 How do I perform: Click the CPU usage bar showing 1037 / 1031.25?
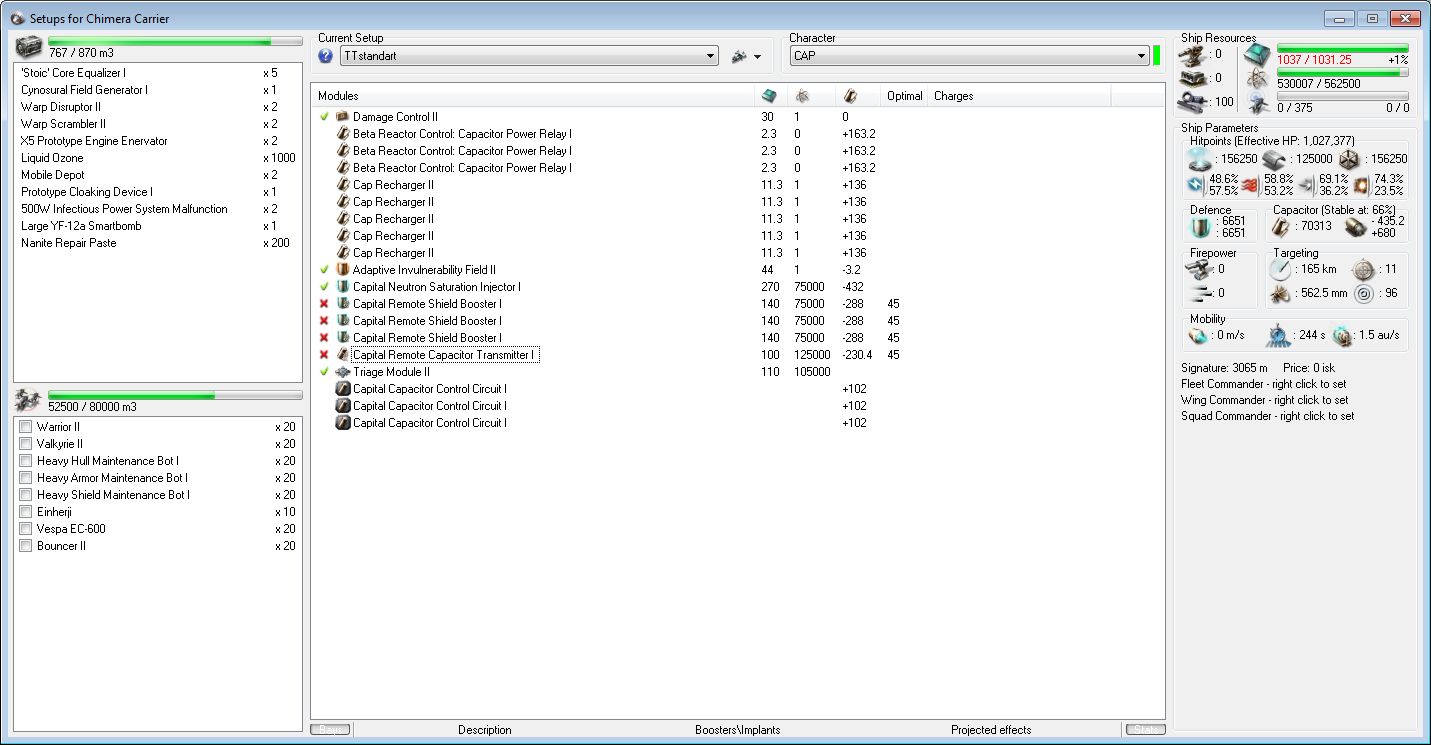click(x=1342, y=48)
